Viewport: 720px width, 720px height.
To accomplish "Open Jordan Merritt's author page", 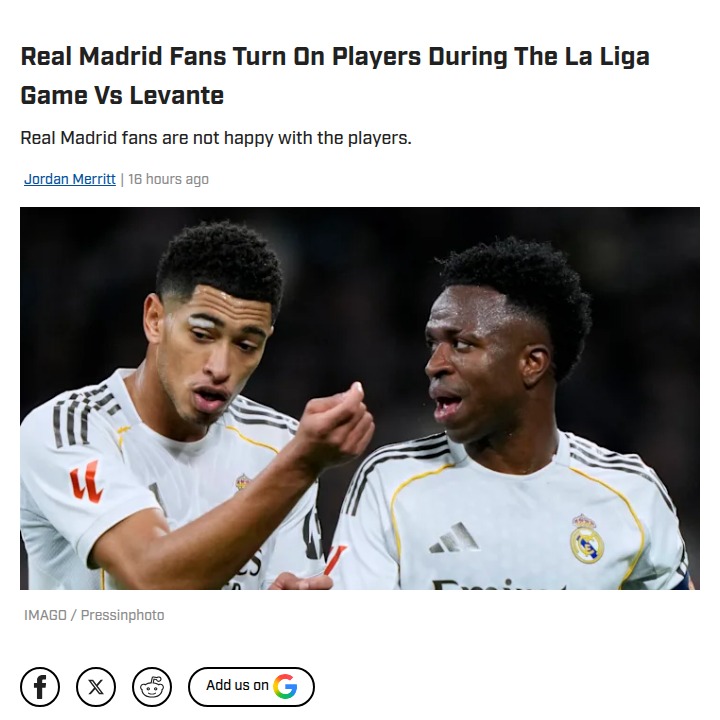I will [x=70, y=179].
